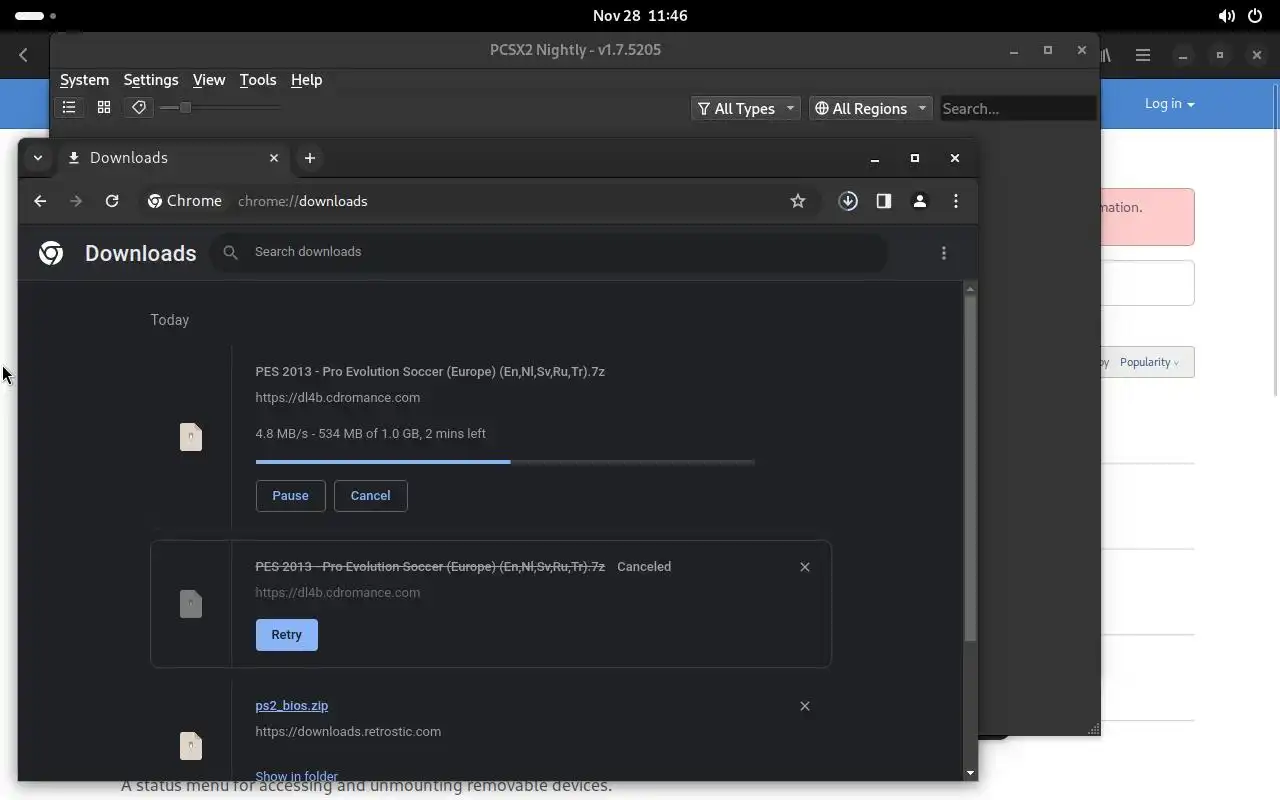Click scrollbar down arrow on downloads page

click(970, 773)
